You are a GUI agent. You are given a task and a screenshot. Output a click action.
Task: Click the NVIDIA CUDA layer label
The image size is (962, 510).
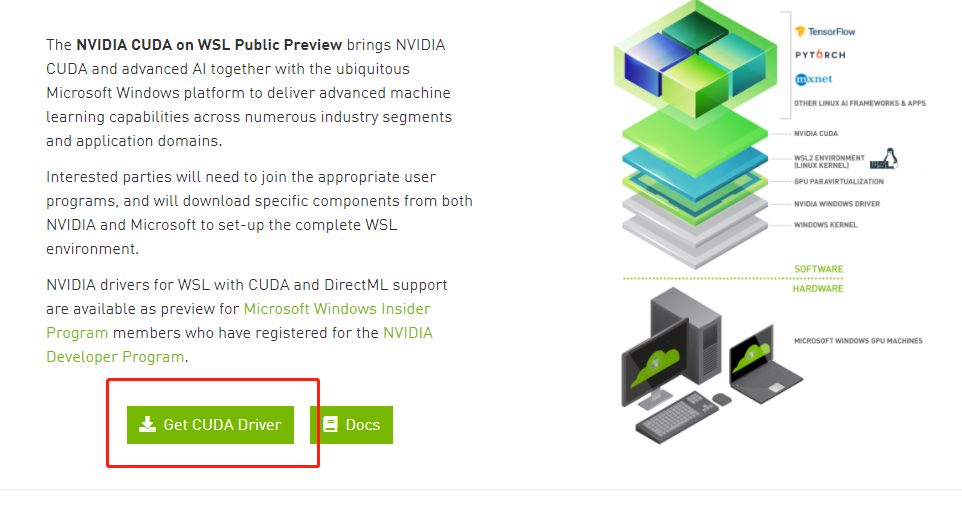pos(815,133)
